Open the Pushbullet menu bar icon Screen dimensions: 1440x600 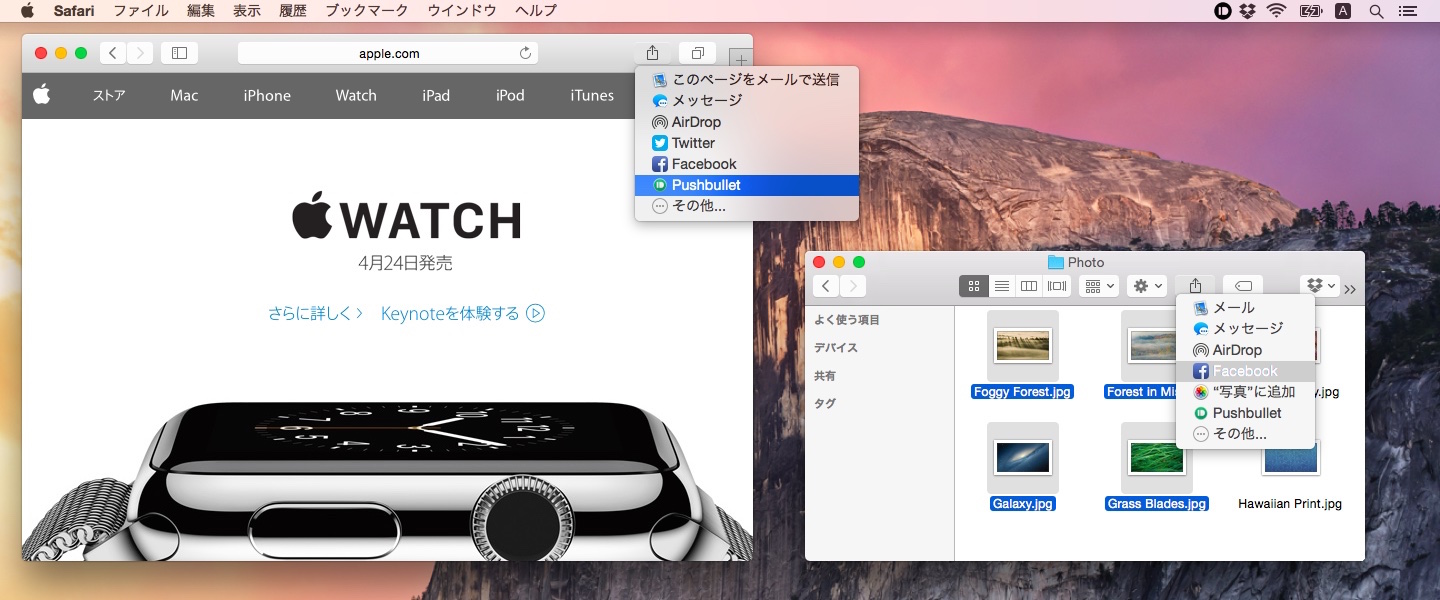[1222, 11]
